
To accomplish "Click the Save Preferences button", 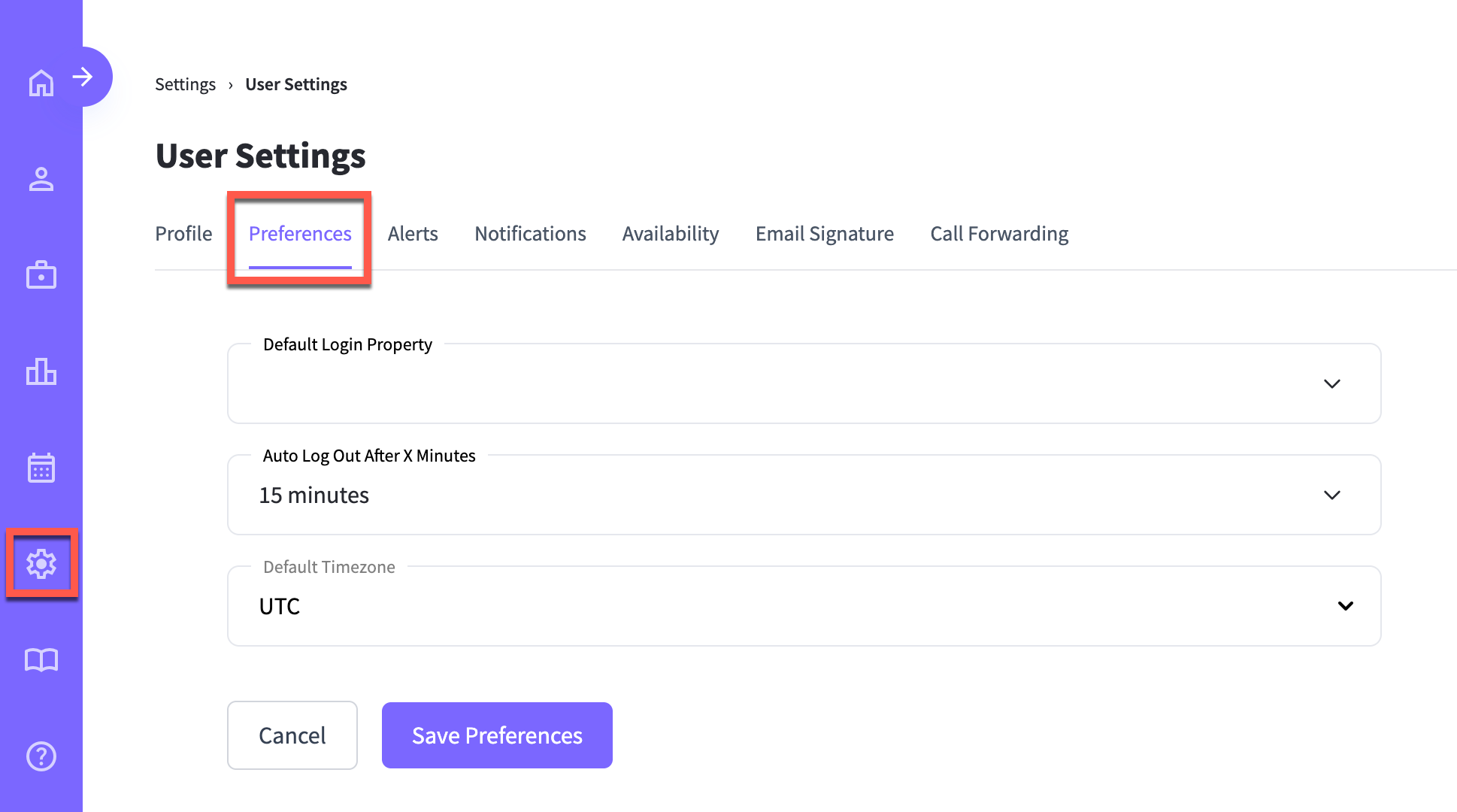I will pyautogui.click(x=497, y=735).
